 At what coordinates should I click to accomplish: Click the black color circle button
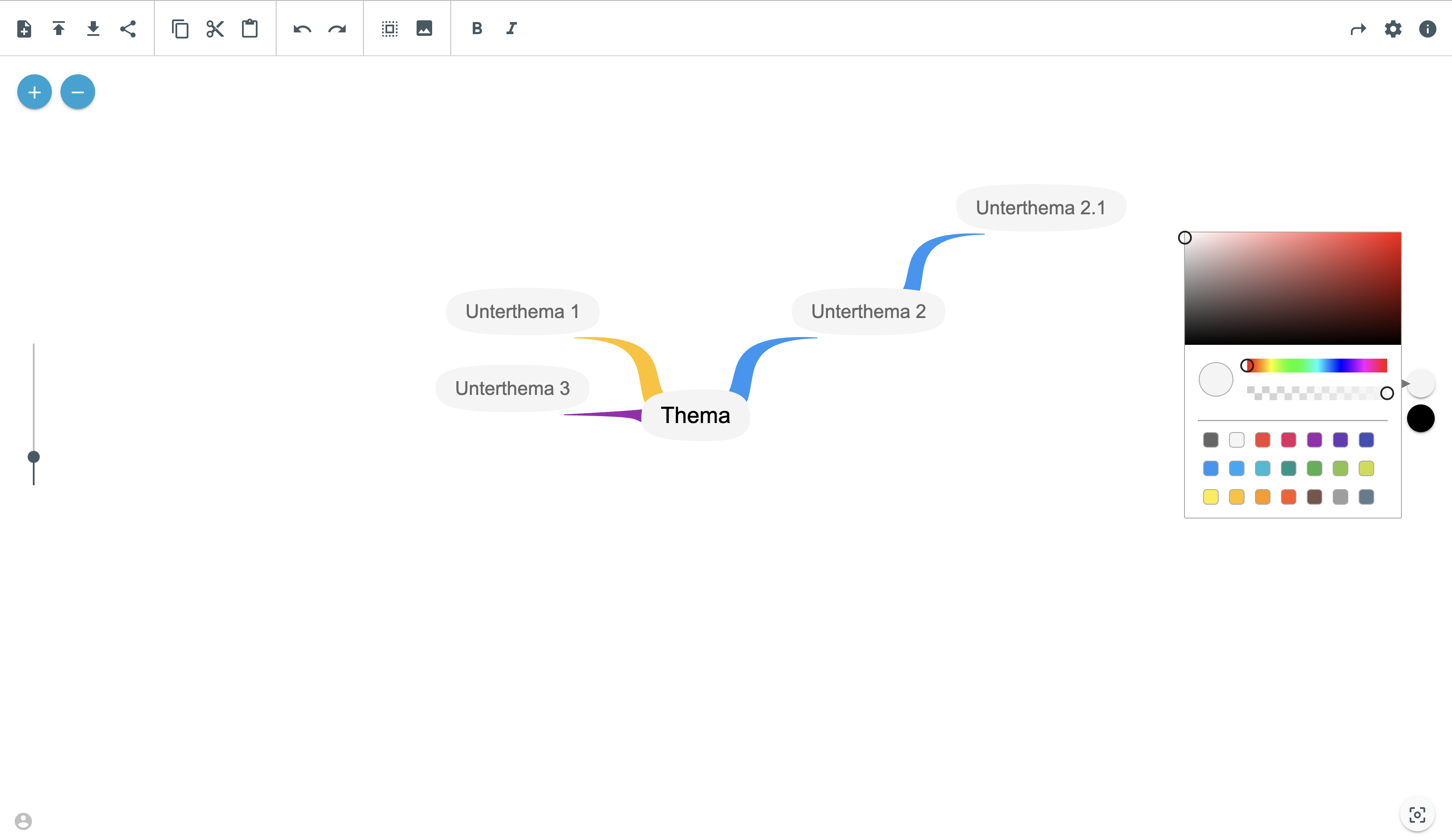[x=1420, y=418]
